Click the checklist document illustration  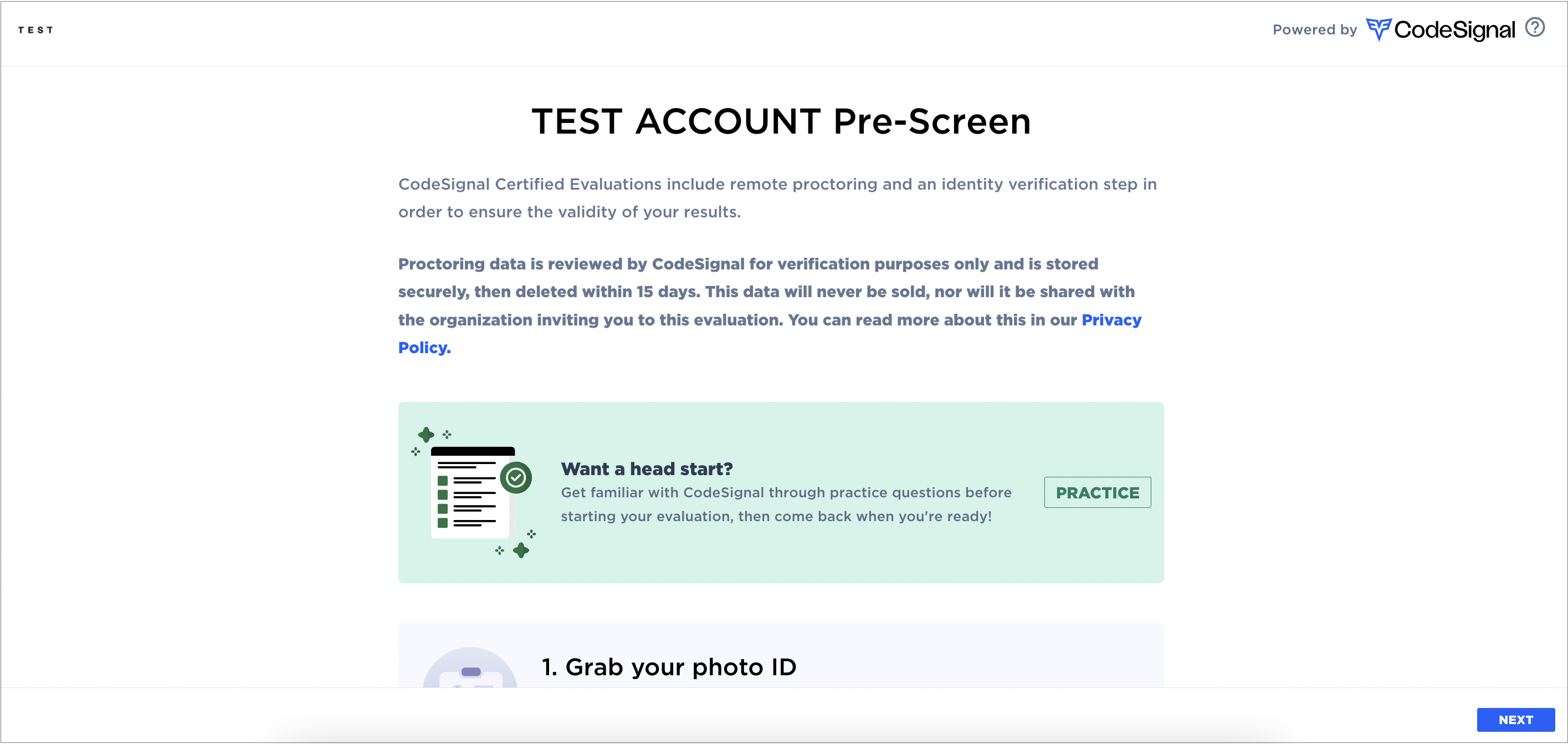click(x=473, y=492)
